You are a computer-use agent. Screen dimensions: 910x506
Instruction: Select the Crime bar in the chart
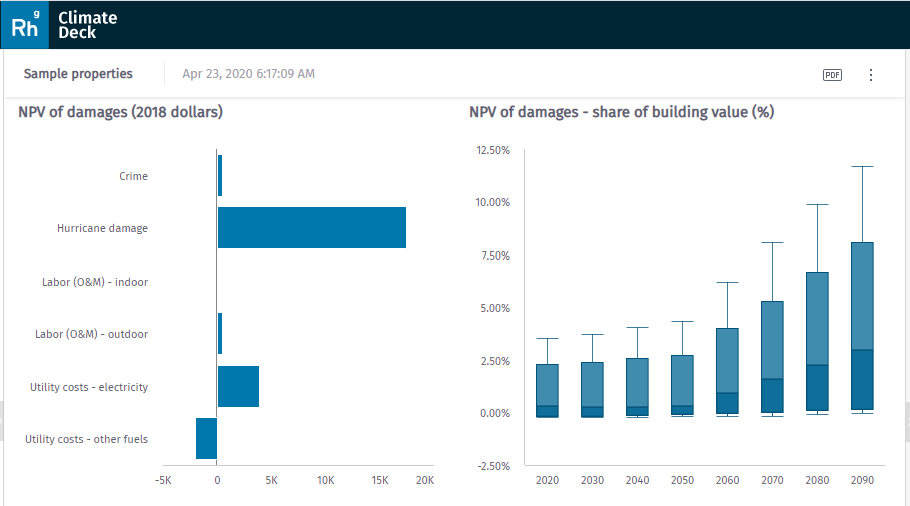tap(220, 175)
